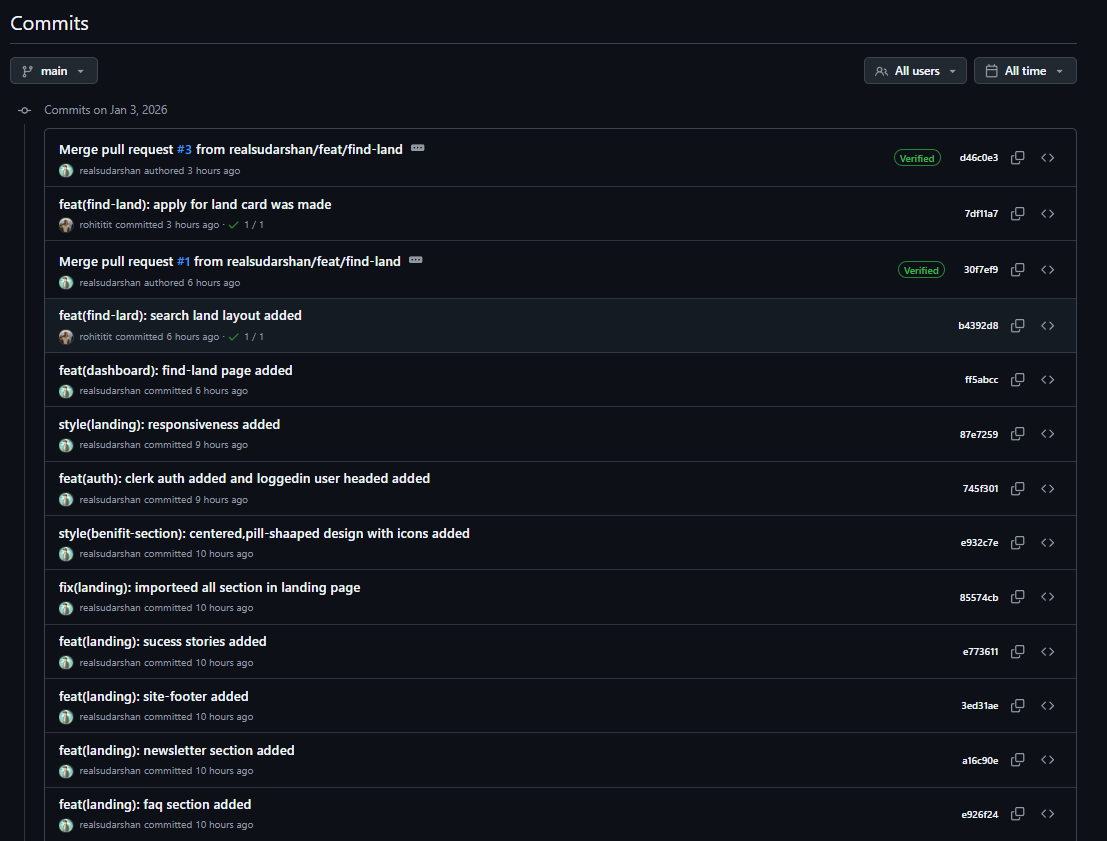Browse repository at commit 7df11a7
1107x841 pixels.
[1047, 213]
